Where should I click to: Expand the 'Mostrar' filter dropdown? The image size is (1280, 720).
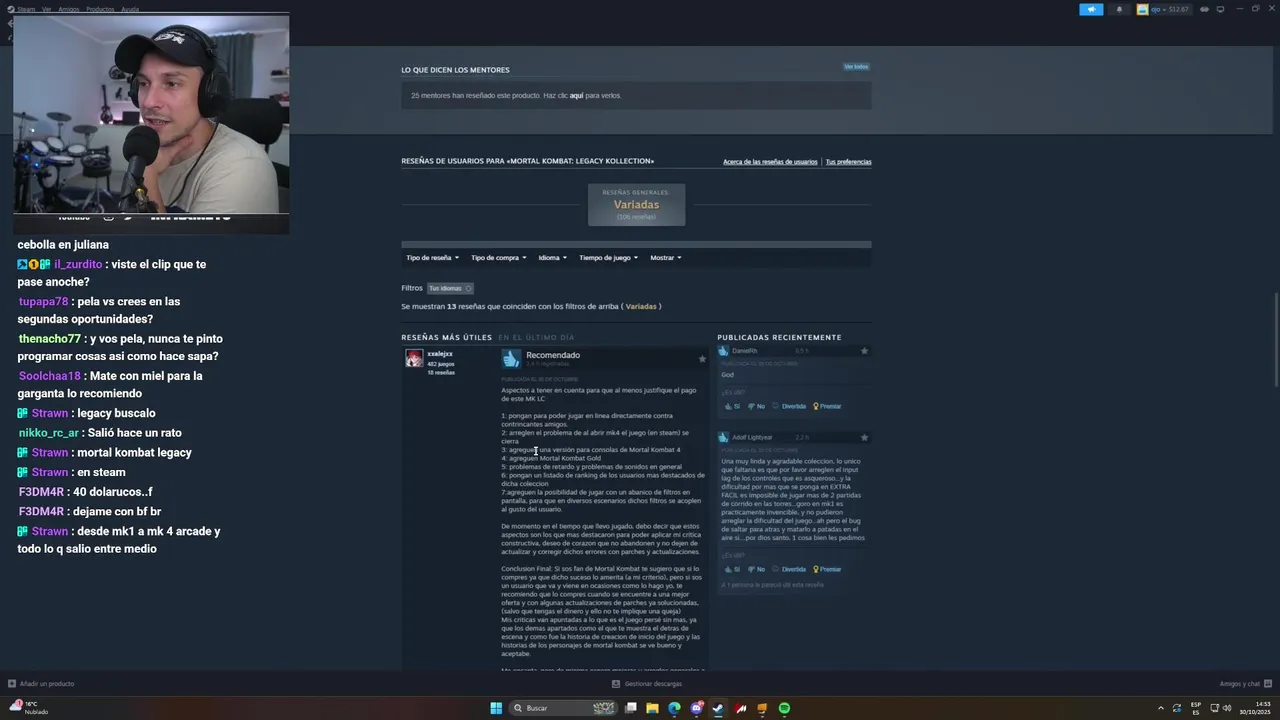(665, 258)
